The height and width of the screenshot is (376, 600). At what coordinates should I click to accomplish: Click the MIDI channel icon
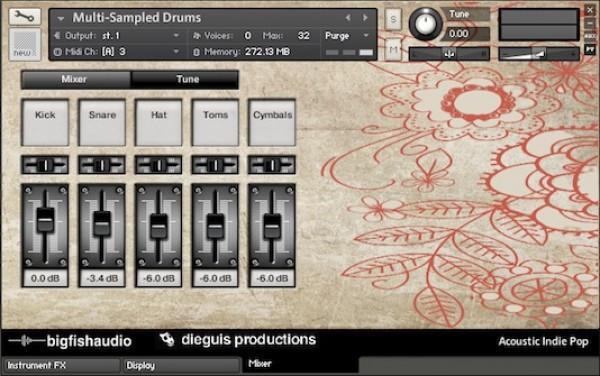coord(57,52)
